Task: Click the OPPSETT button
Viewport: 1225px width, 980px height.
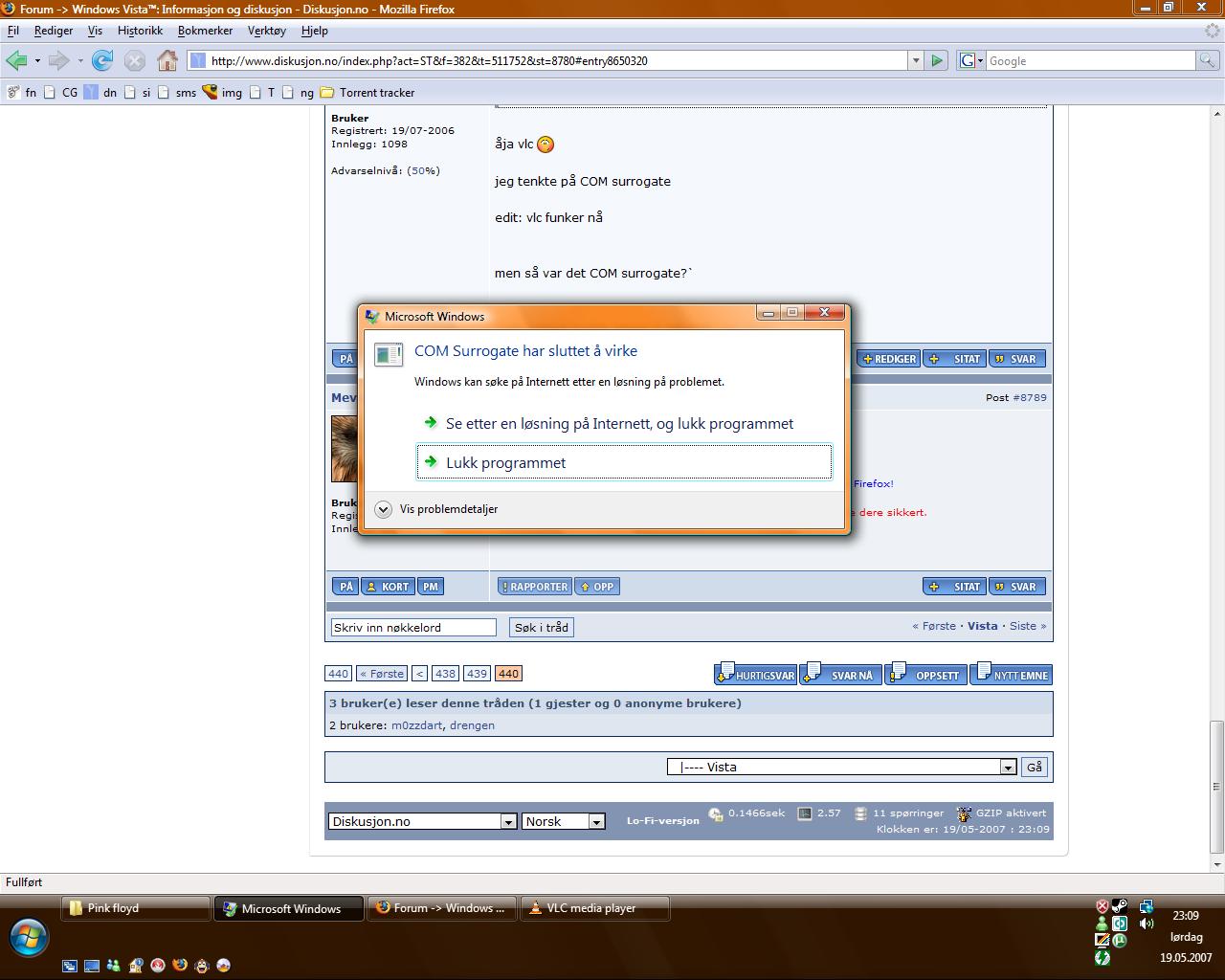Action: point(924,674)
